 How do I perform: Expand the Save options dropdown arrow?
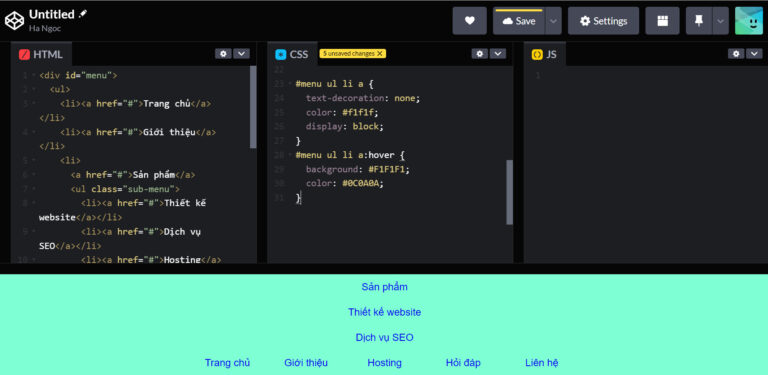pyautogui.click(x=553, y=21)
